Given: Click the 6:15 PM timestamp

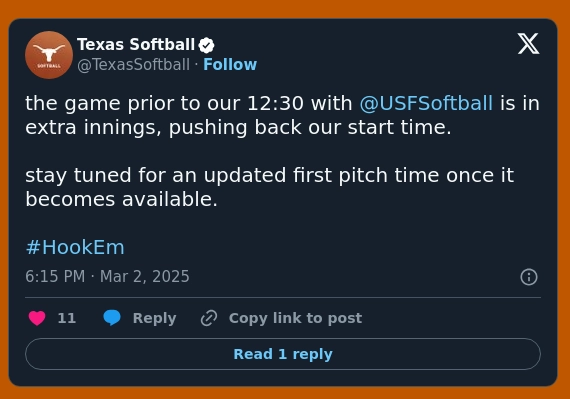Looking at the screenshot, I should (55, 277).
